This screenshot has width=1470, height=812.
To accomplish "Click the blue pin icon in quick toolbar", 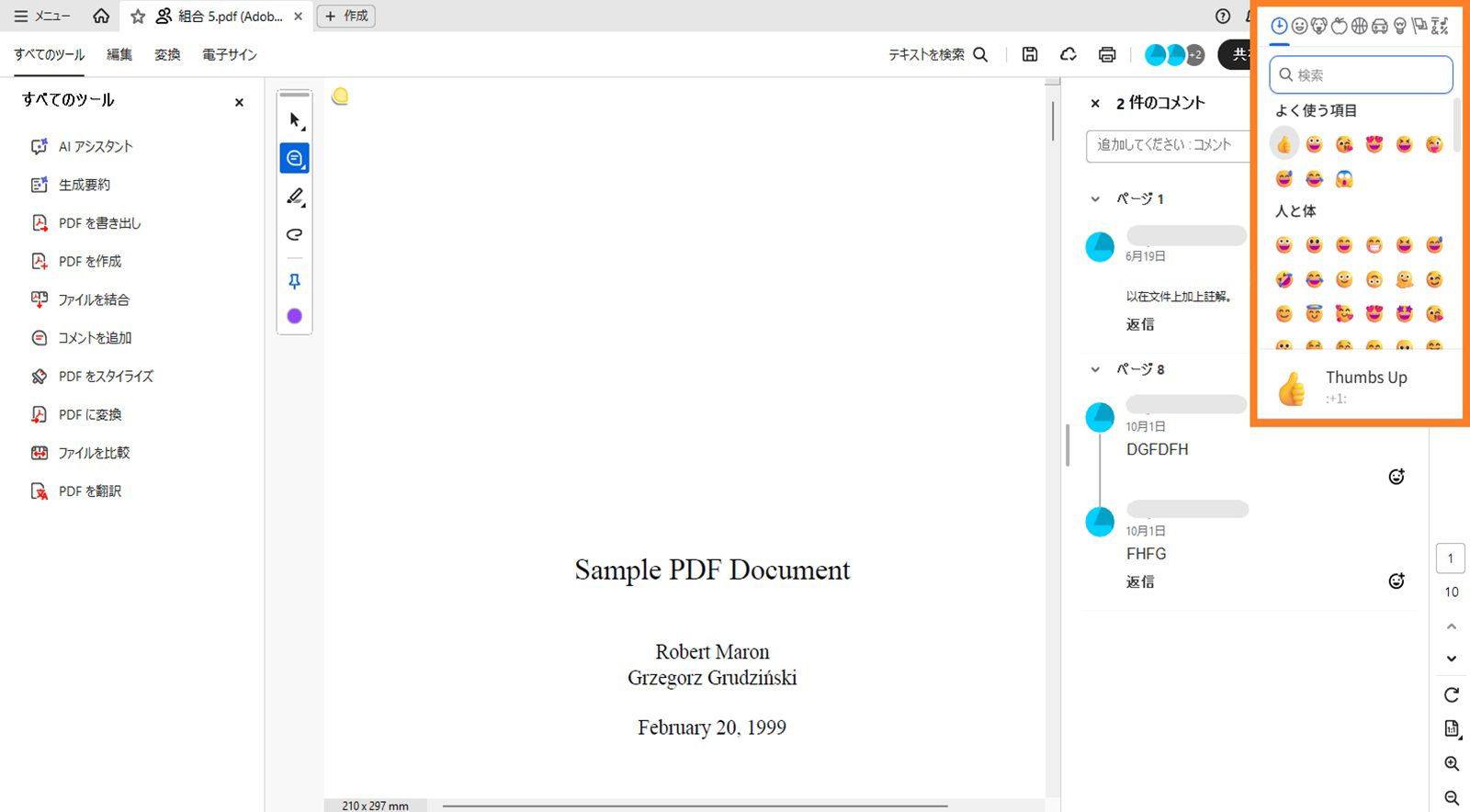I will coord(294,281).
